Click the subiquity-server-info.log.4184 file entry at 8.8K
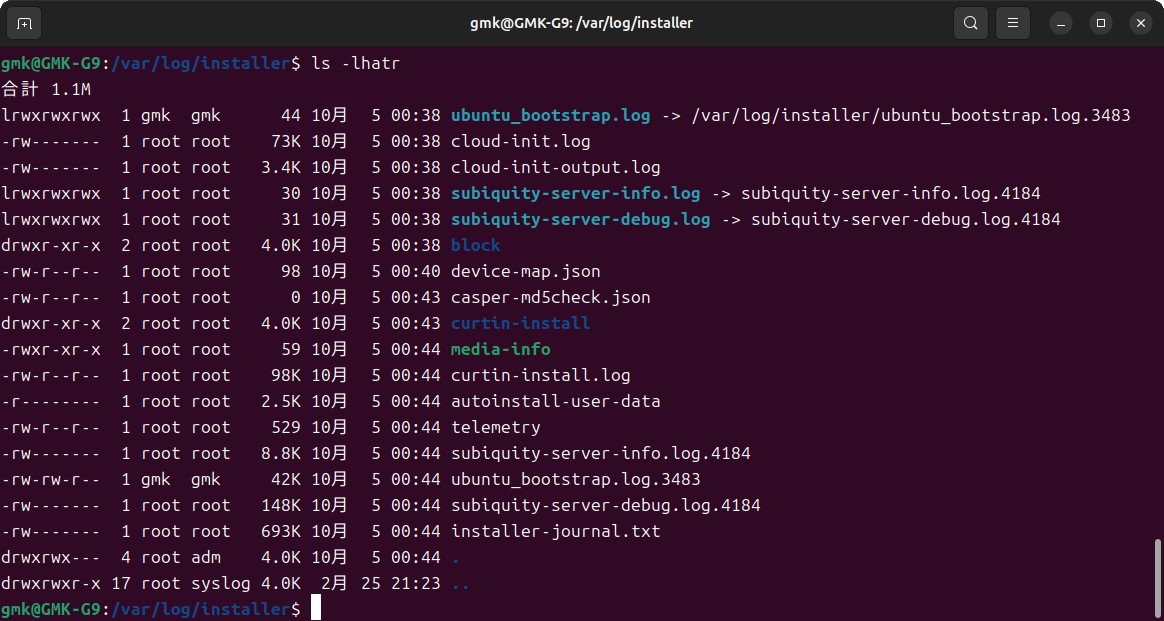This screenshot has height=621, width=1164. [601, 453]
